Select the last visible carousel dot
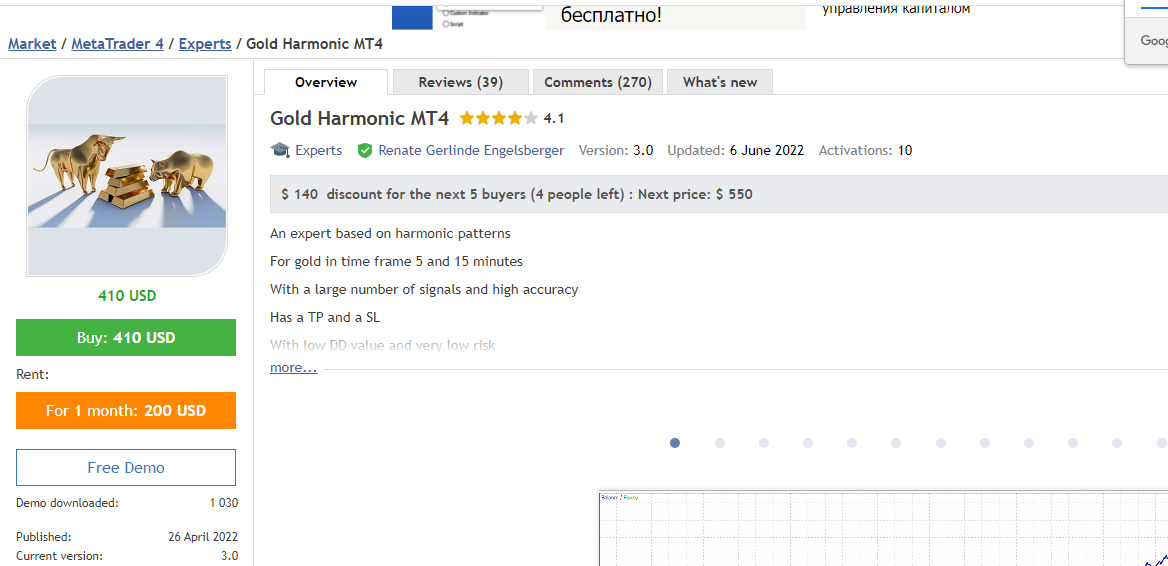 (1161, 442)
